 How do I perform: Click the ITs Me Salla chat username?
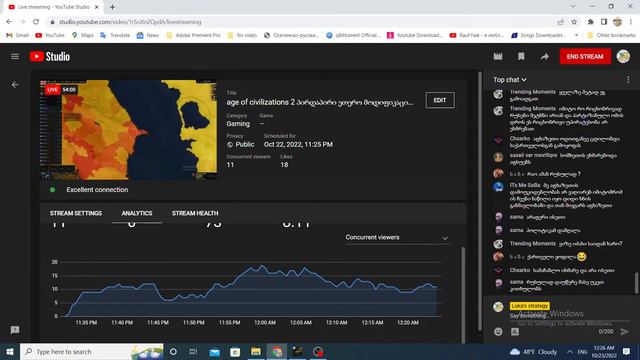click(524, 185)
